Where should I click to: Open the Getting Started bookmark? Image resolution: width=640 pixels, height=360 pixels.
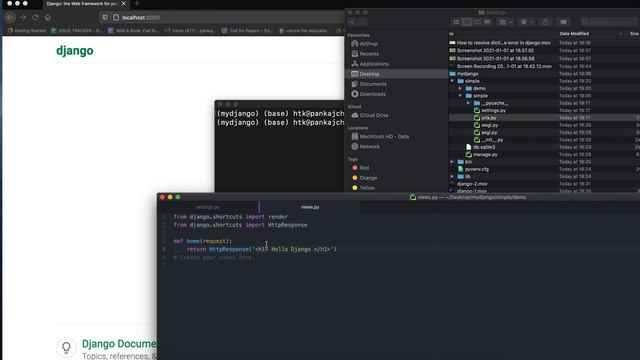click(x=27, y=31)
